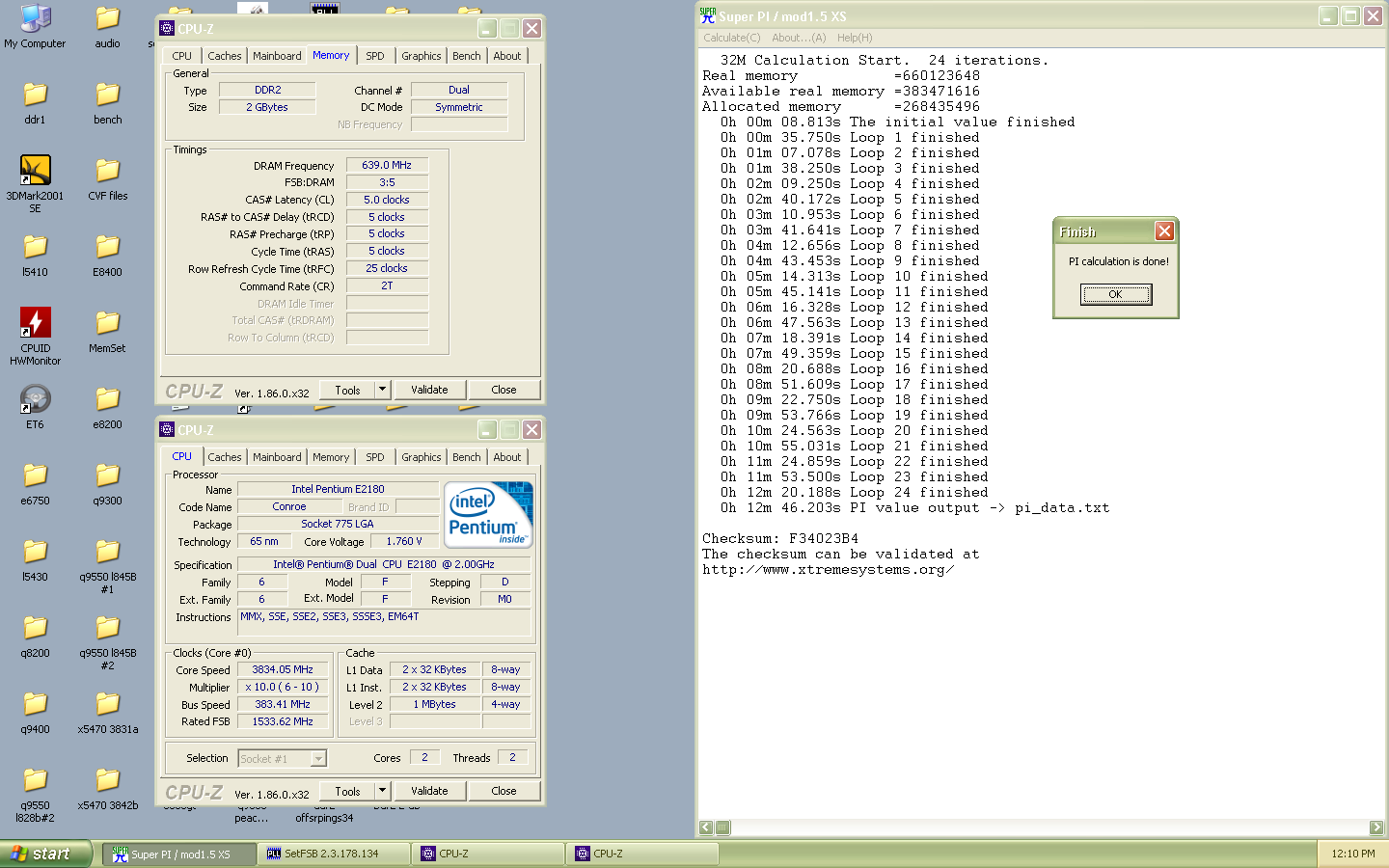Open the q8200 folder icon
The width and height of the screenshot is (1389, 868).
pyautogui.click(x=36, y=629)
